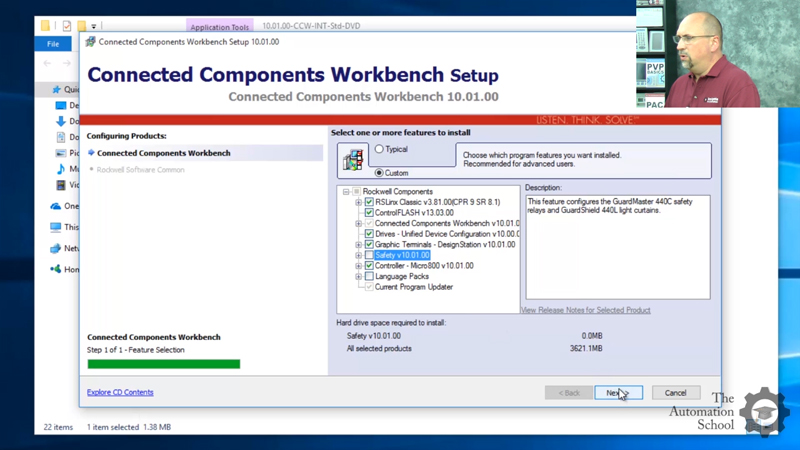The height and width of the screenshot is (450, 800).
Task: Open the File menu in Explorer
Action: 53,44
